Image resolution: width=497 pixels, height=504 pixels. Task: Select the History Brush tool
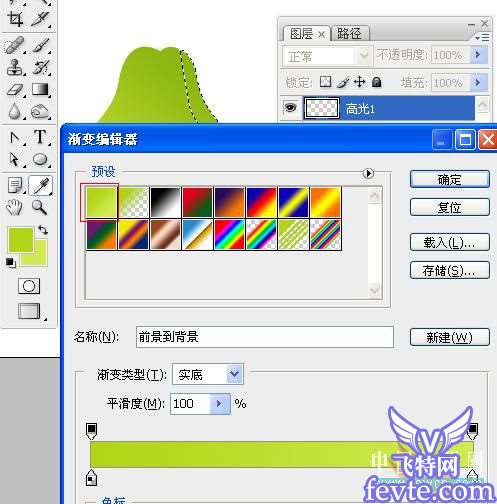[40, 67]
